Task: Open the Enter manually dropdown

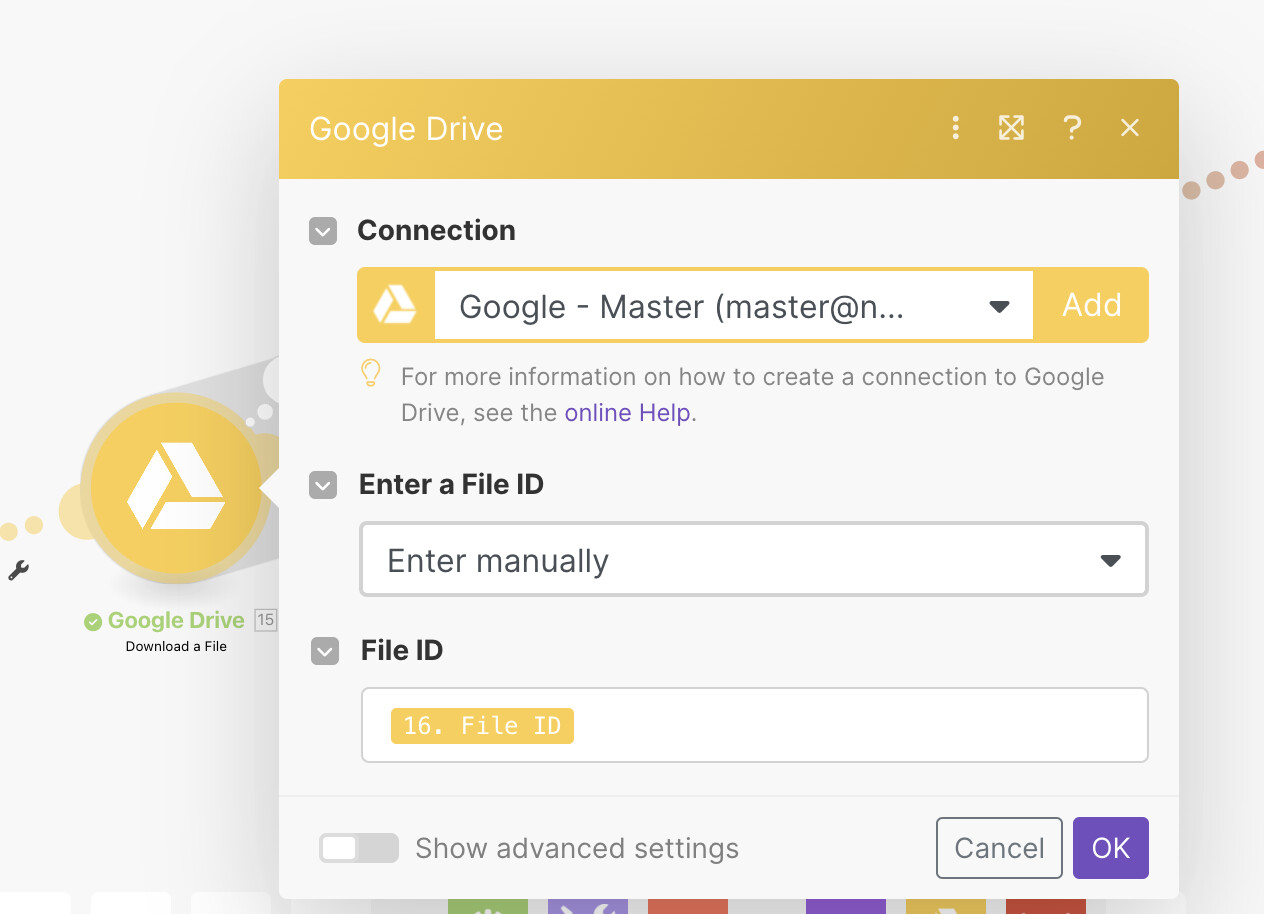Action: click(754, 560)
